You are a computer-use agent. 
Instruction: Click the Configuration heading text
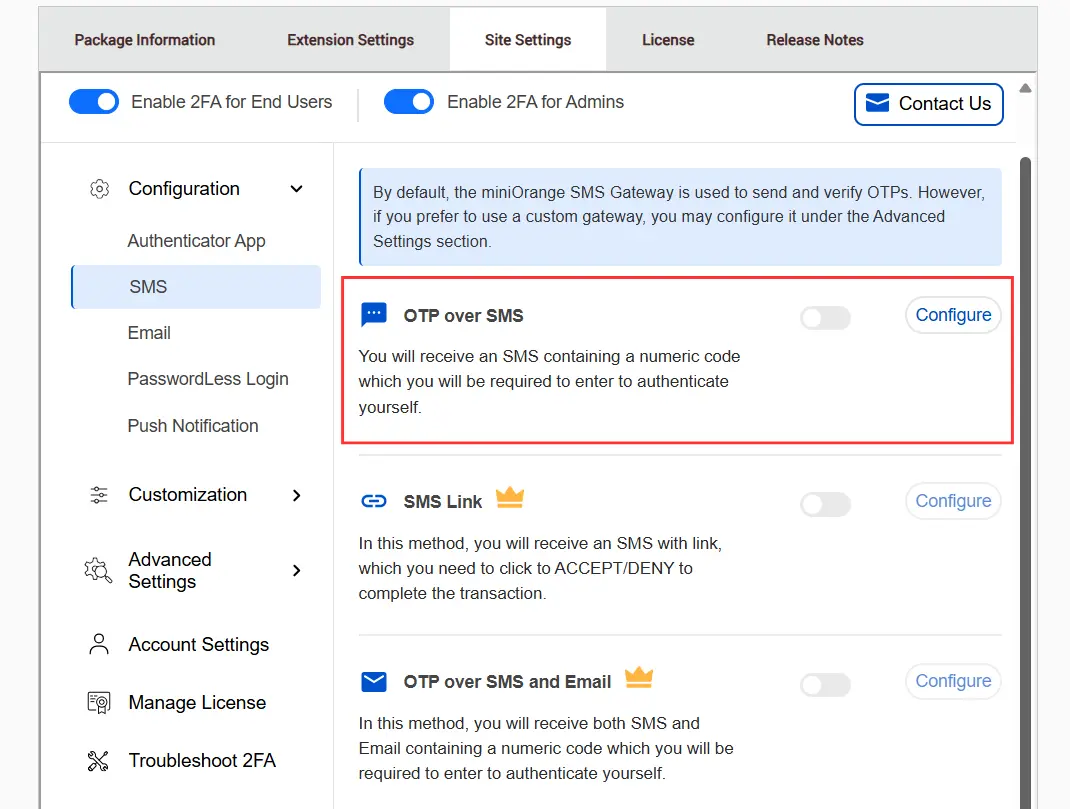(184, 189)
